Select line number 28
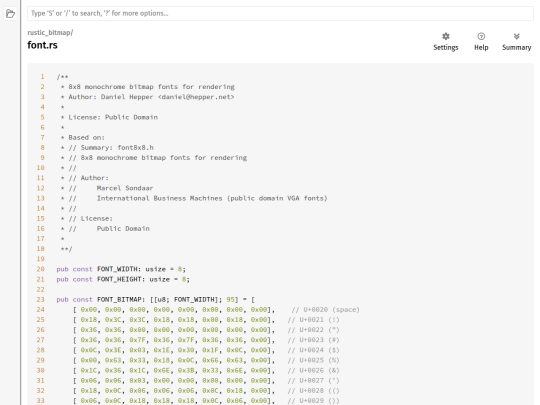 coord(41,350)
